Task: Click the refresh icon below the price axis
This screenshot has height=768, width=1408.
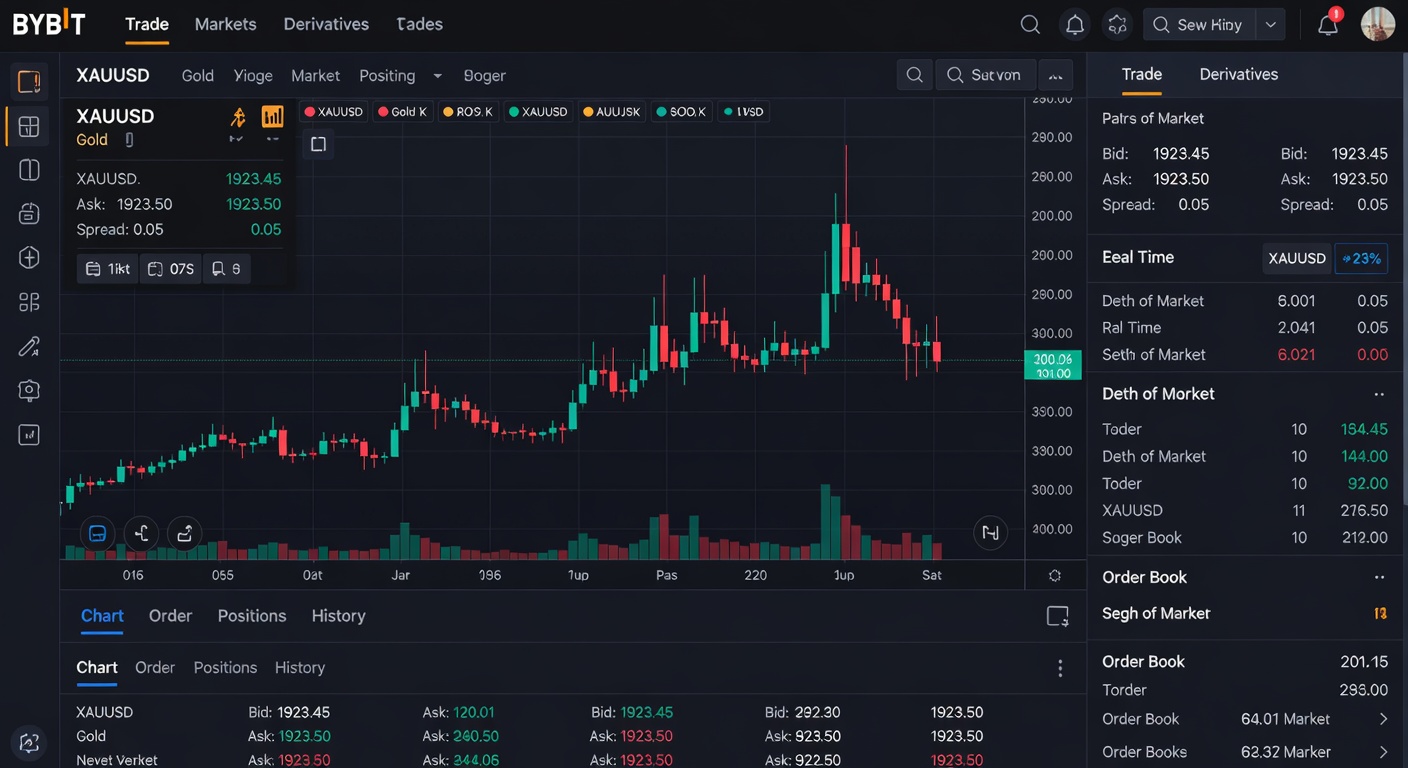Action: 1054,576
